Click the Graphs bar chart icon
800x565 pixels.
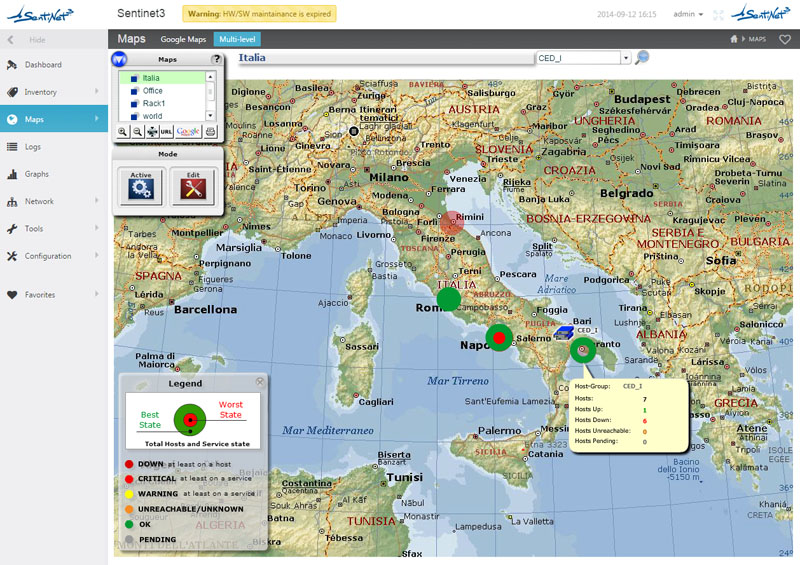12,174
